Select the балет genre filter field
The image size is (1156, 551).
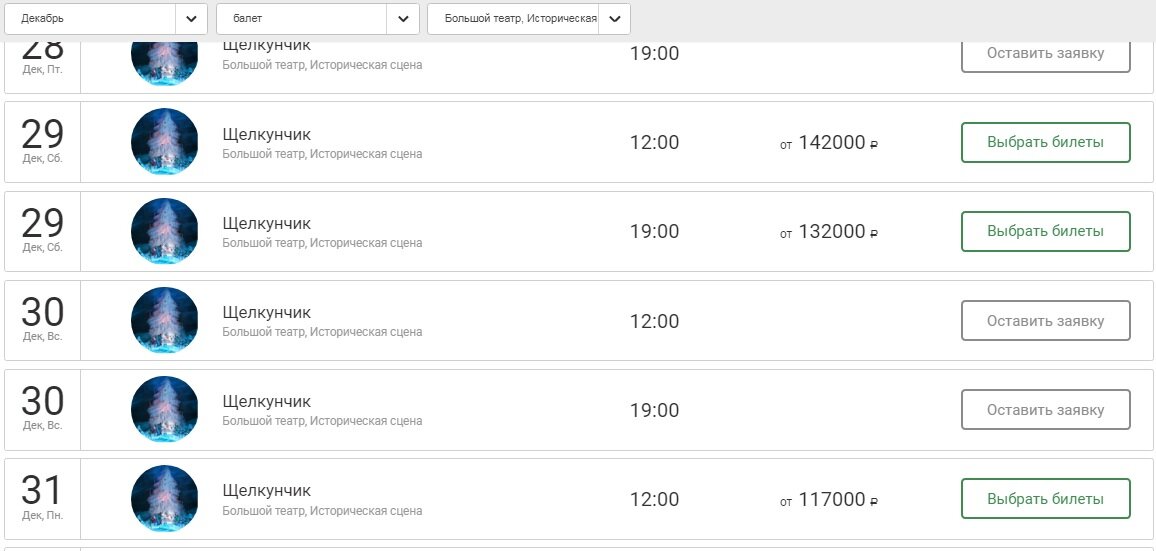300,19
